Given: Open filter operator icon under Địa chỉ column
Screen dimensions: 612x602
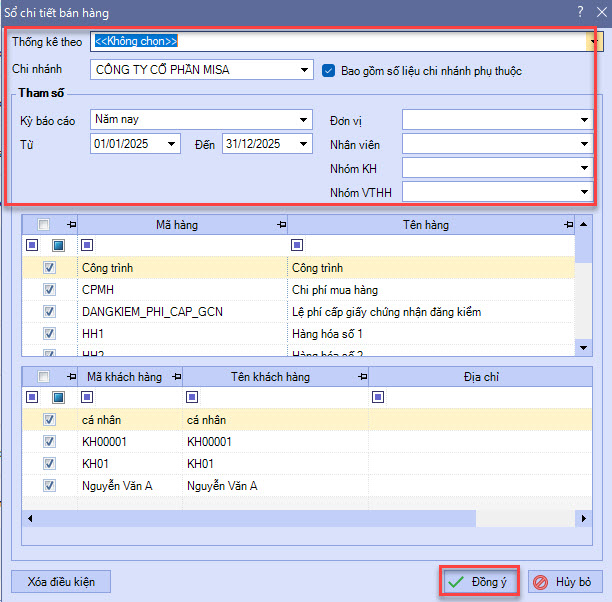Looking at the screenshot, I should coord(378,397).
